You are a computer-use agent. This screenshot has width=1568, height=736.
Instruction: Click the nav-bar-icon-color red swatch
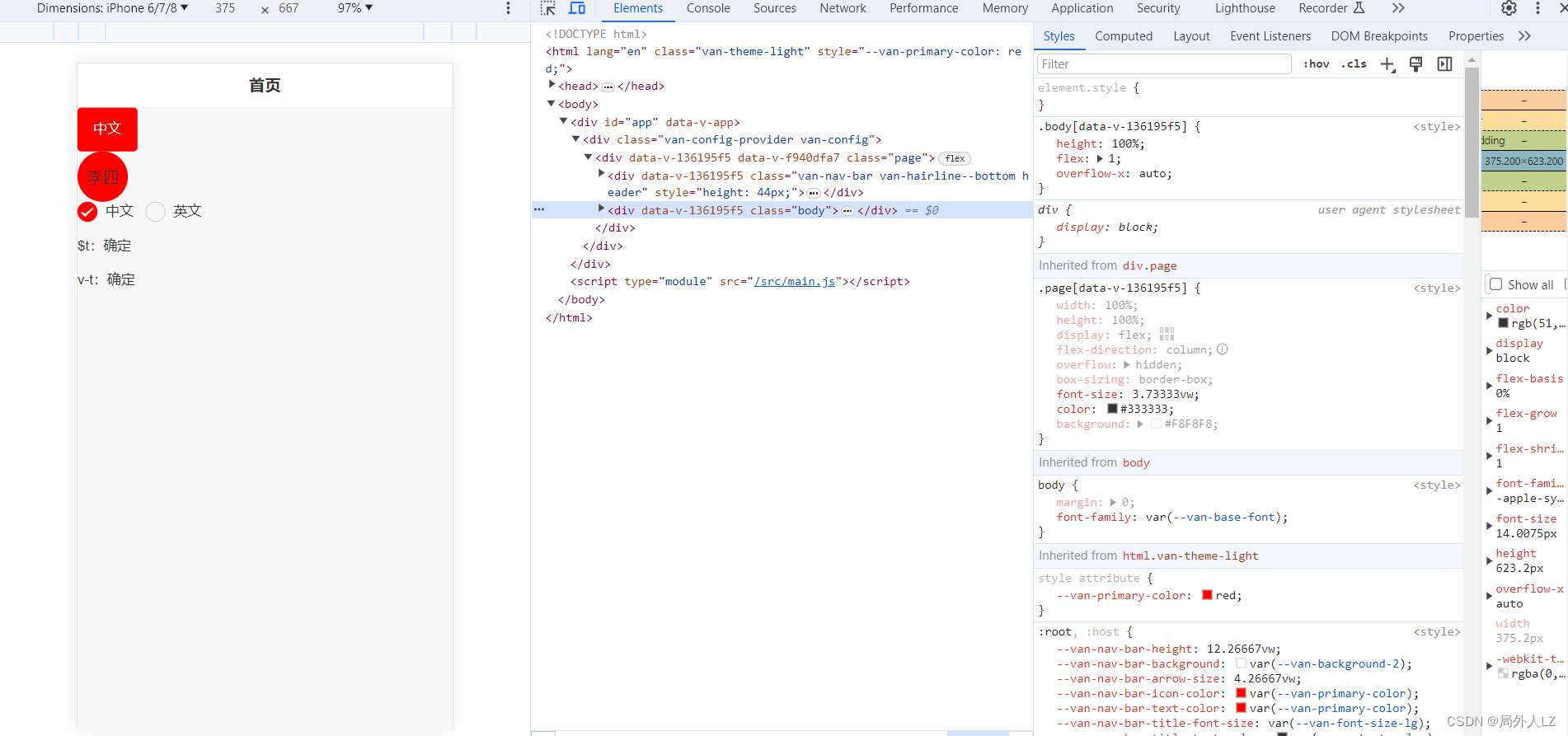[x=1241, y=693]
